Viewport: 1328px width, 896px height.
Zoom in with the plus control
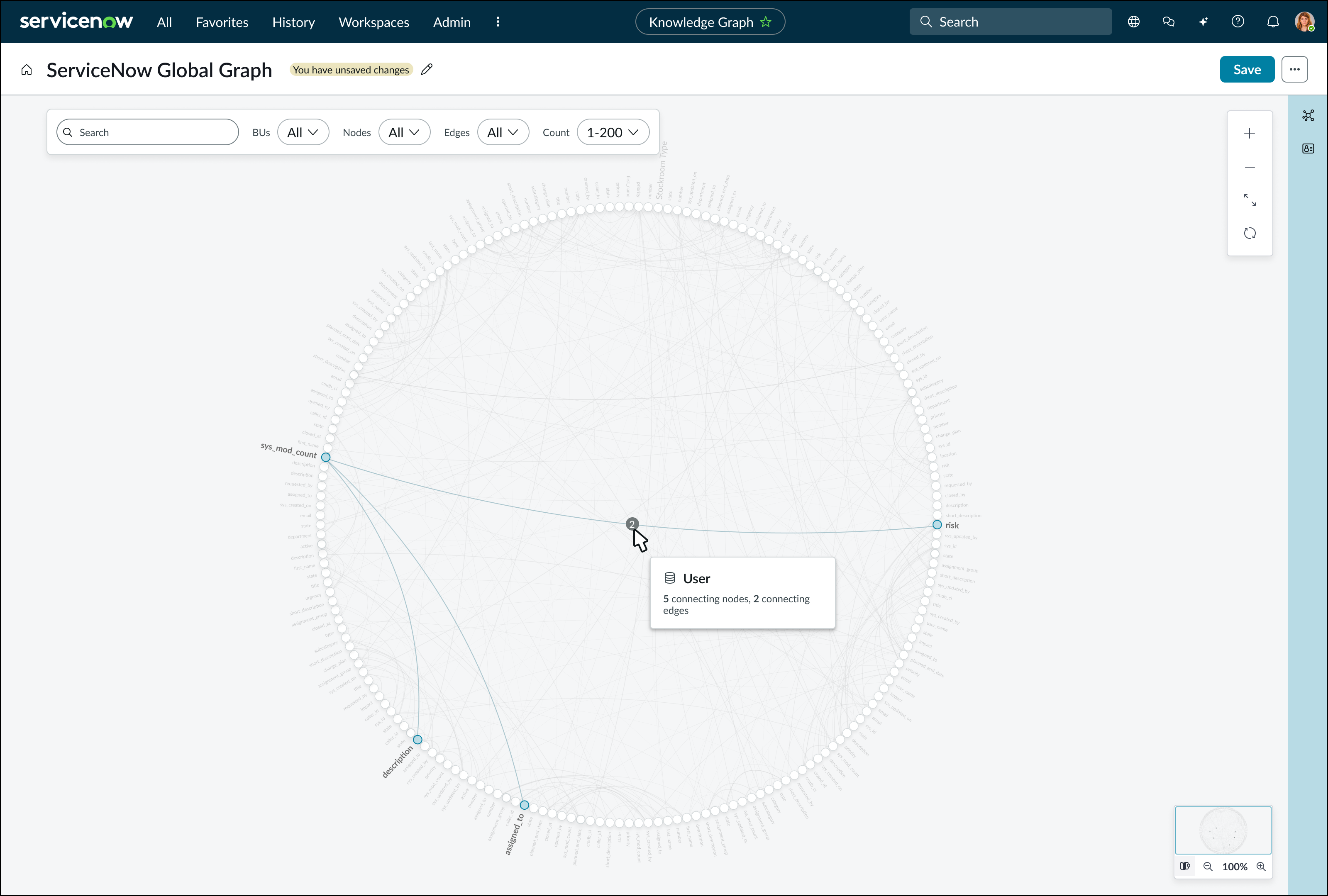tap(1250, 133)
